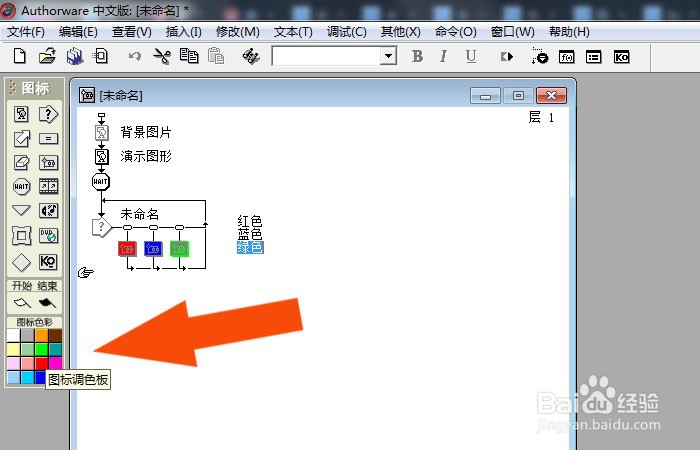Click the Undo toolbar icon
The width and height of the screenshot is (700, 450).
tap(134, 57)
